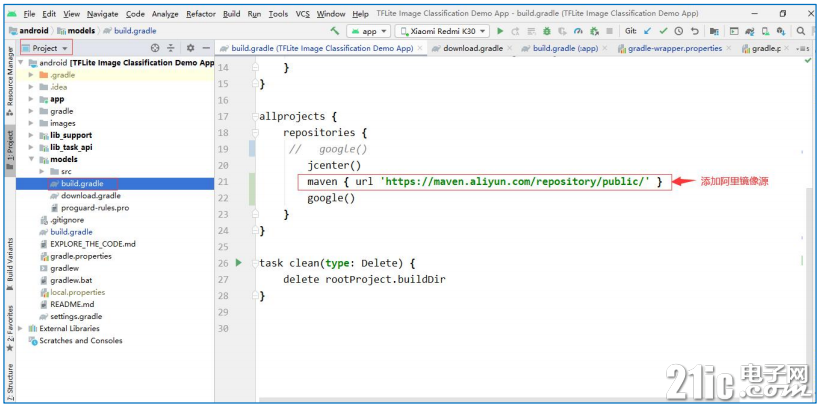Viewport: 820px width, 407px height.
Task: Click the Git Update Project blue arrow
Action: click(647, 31)
